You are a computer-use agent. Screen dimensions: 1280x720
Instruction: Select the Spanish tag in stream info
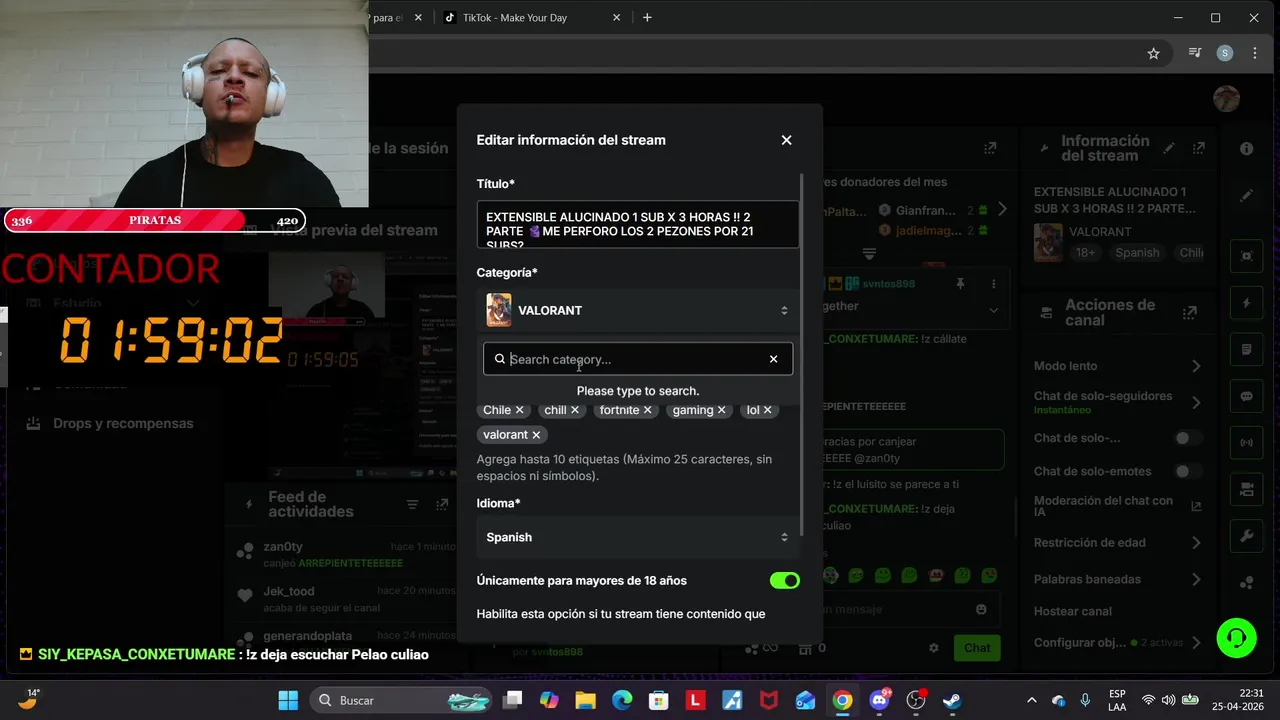1137,253
